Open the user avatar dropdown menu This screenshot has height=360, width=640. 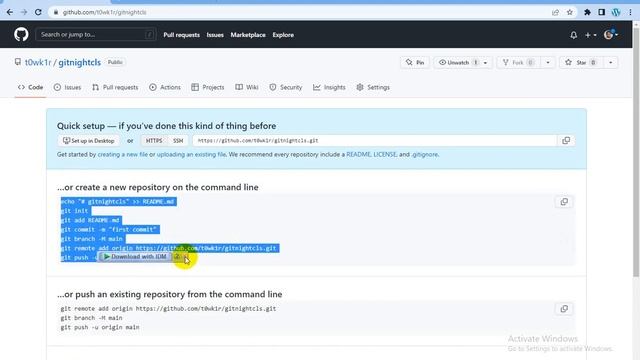point(611,35)
